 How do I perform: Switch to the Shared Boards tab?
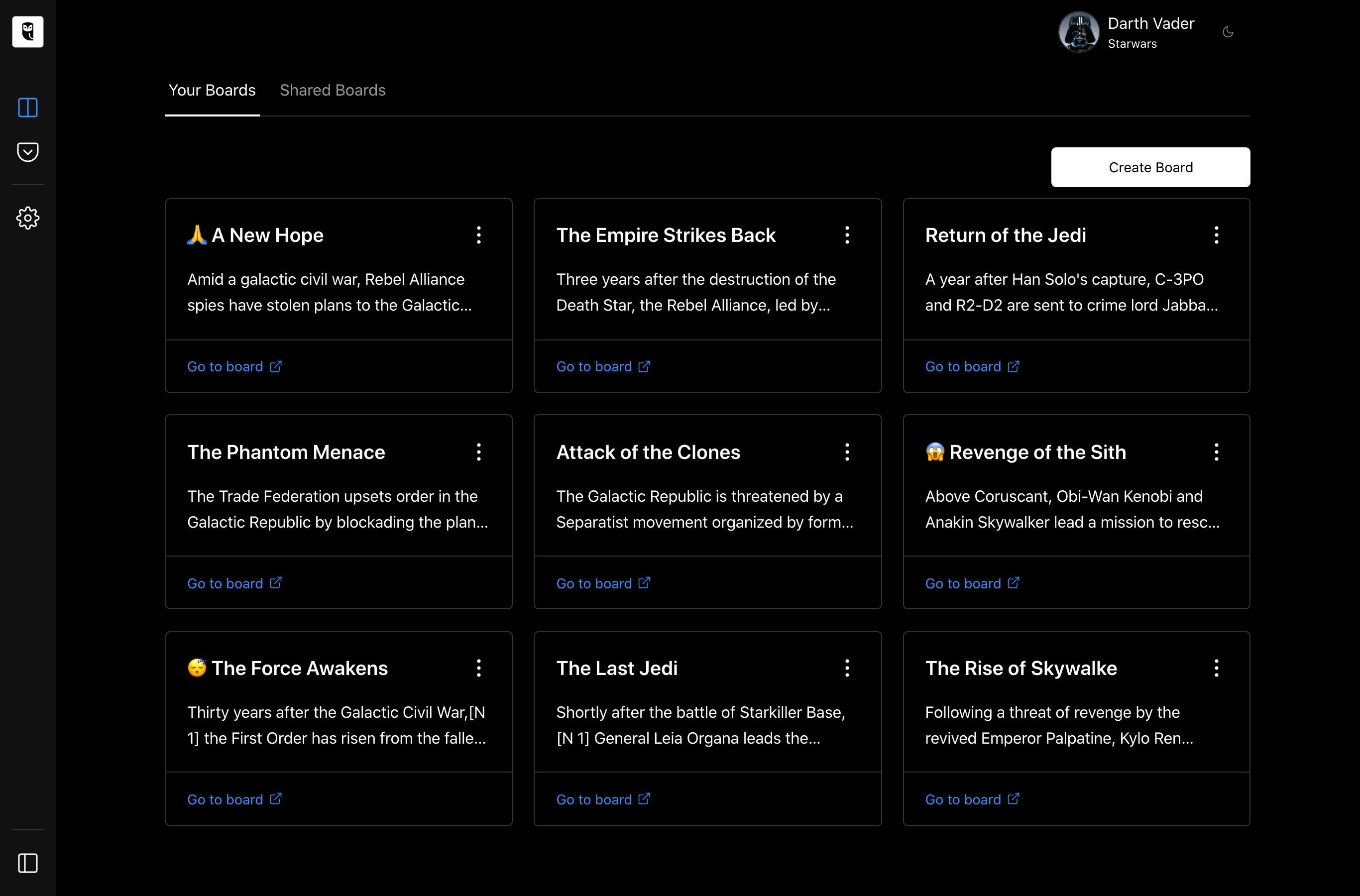(332, 90)
